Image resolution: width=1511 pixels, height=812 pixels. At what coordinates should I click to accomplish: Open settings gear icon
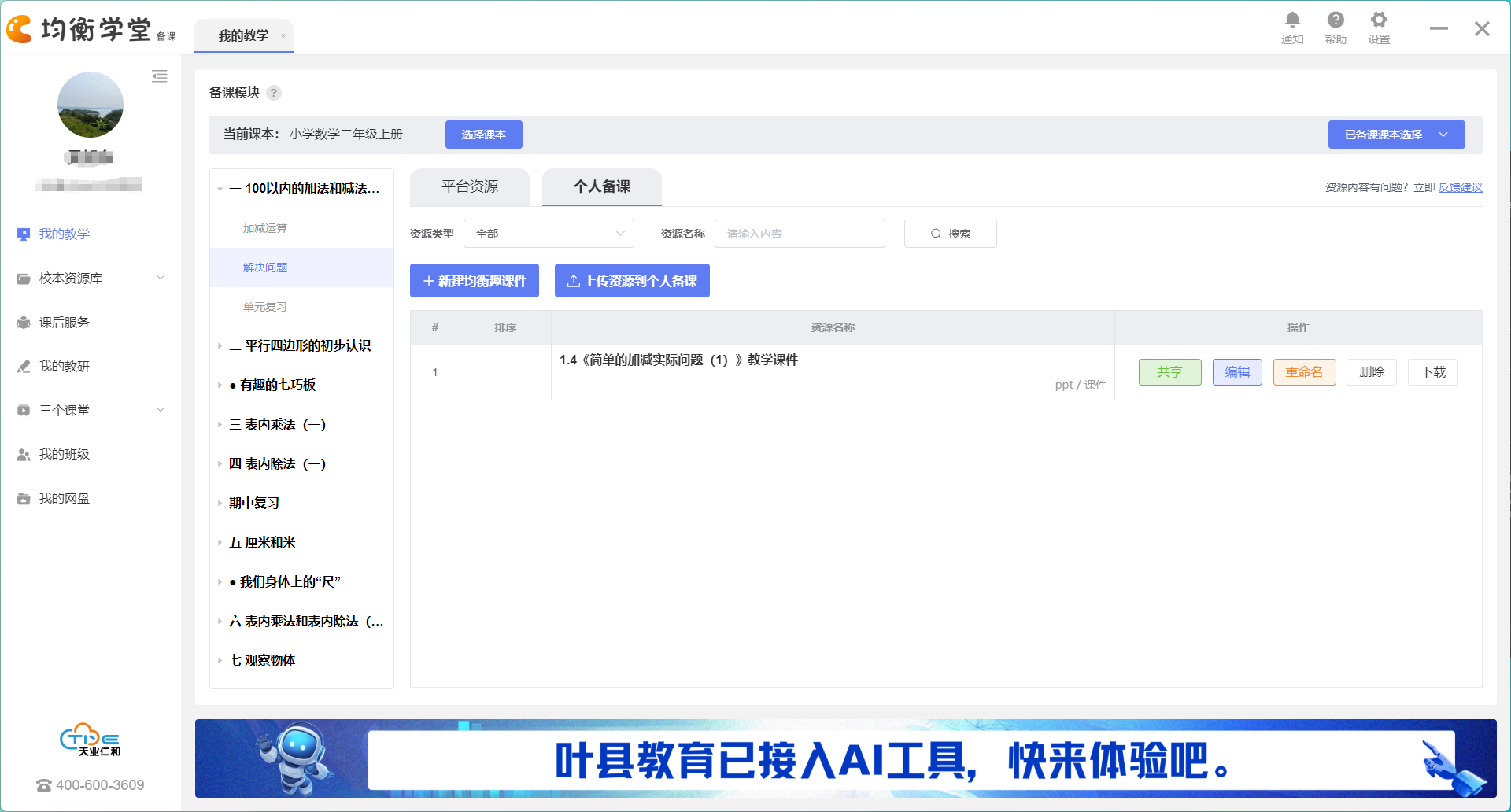[1379, 20]
